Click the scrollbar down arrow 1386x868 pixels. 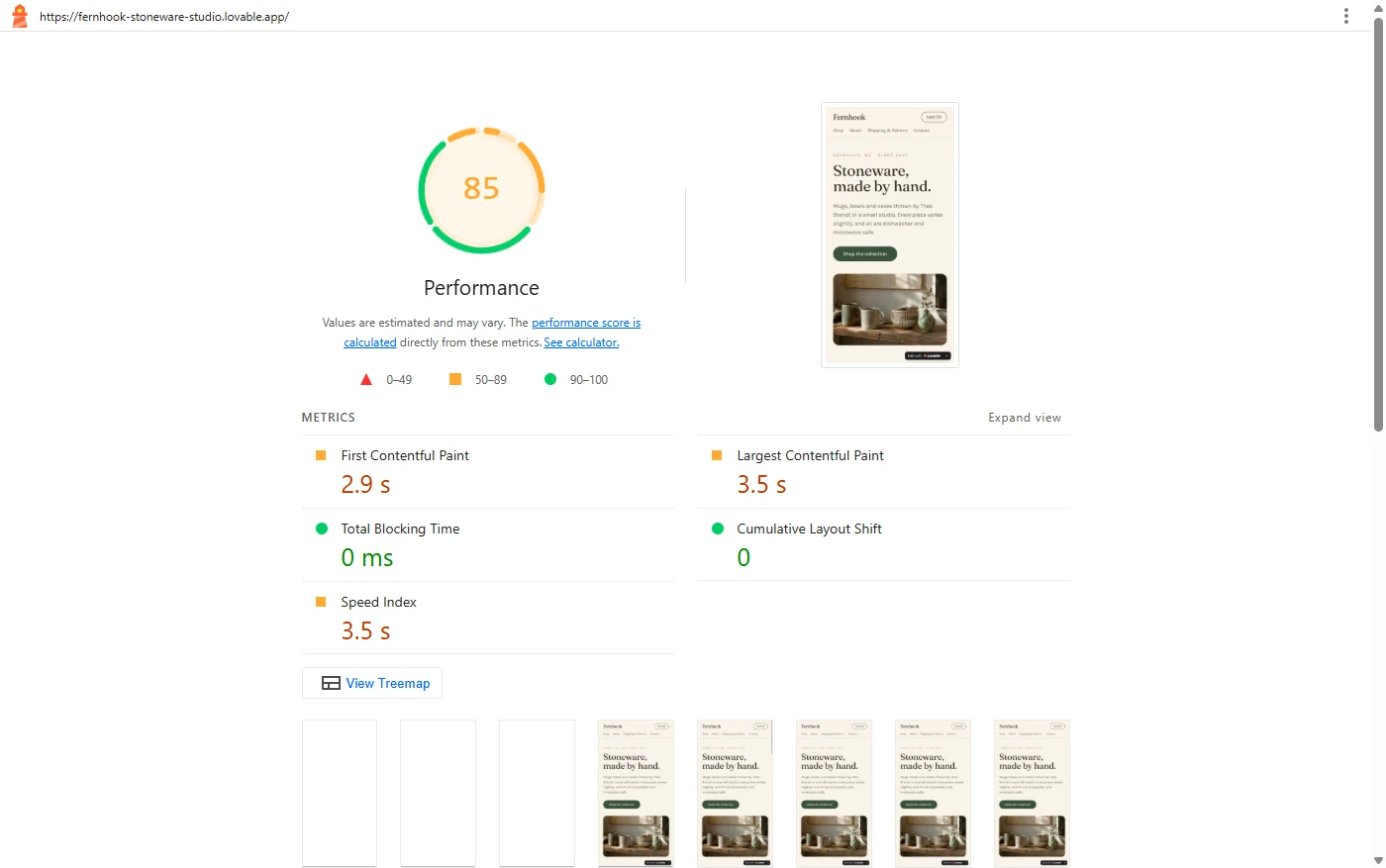[1378, 860]
